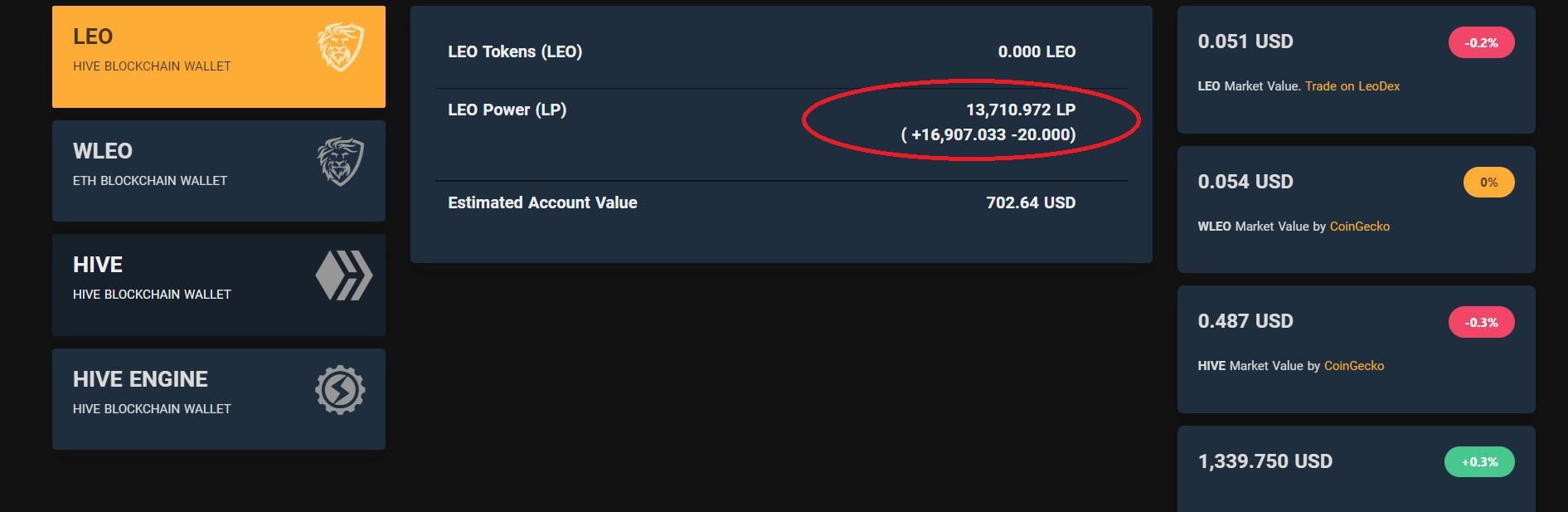Open the WLEO ETH blockchain wallet tab

pos(219,171)
